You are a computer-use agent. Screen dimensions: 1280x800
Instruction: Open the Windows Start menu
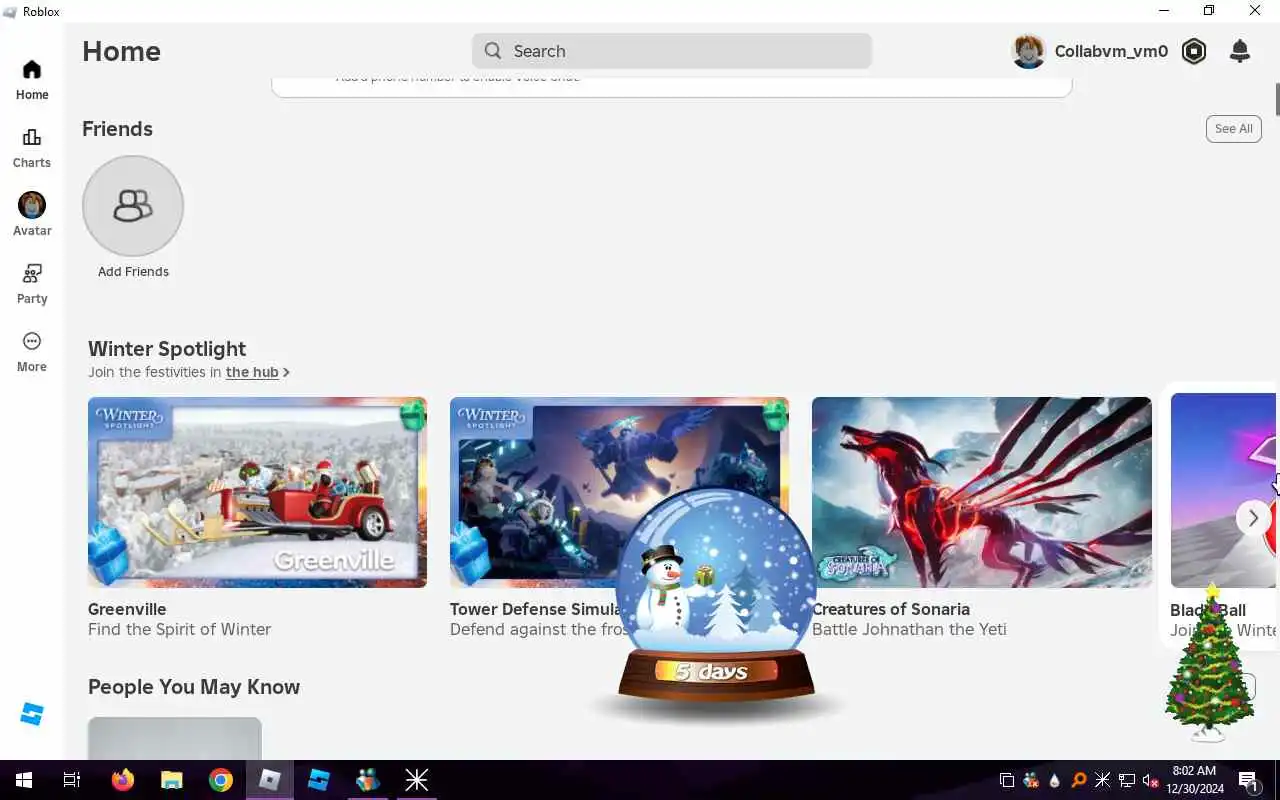[x=24, y=780]
